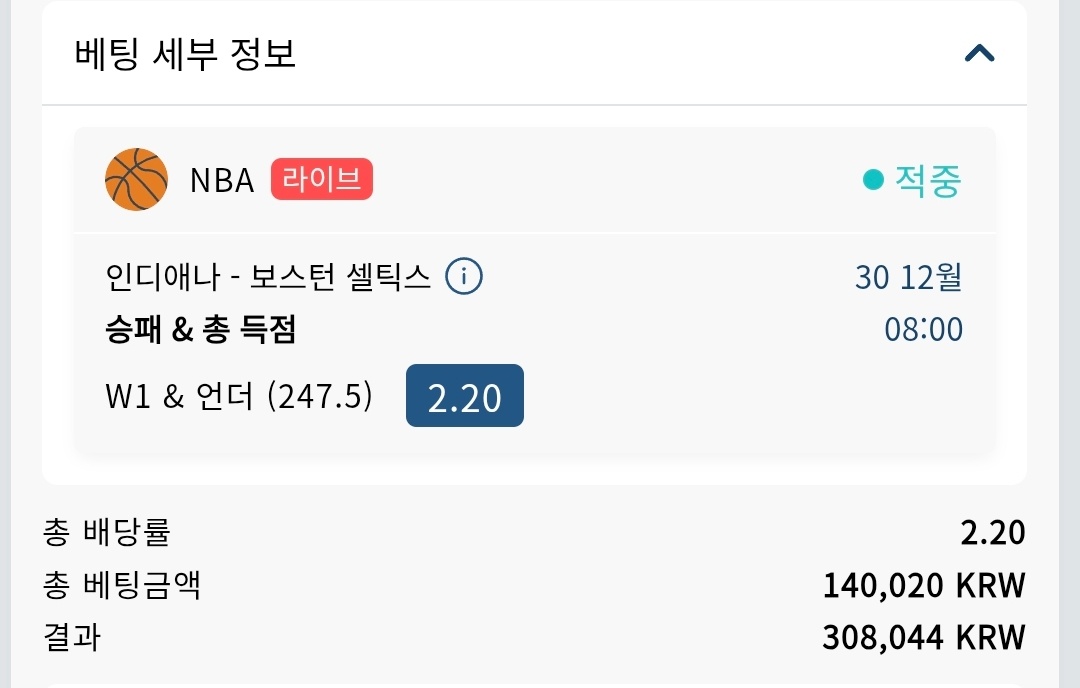Viewport: 1080px width, 688px height.
Task: Click the blue 2.20 odds button
Action: pyautogui.click(x=464, y=397)
